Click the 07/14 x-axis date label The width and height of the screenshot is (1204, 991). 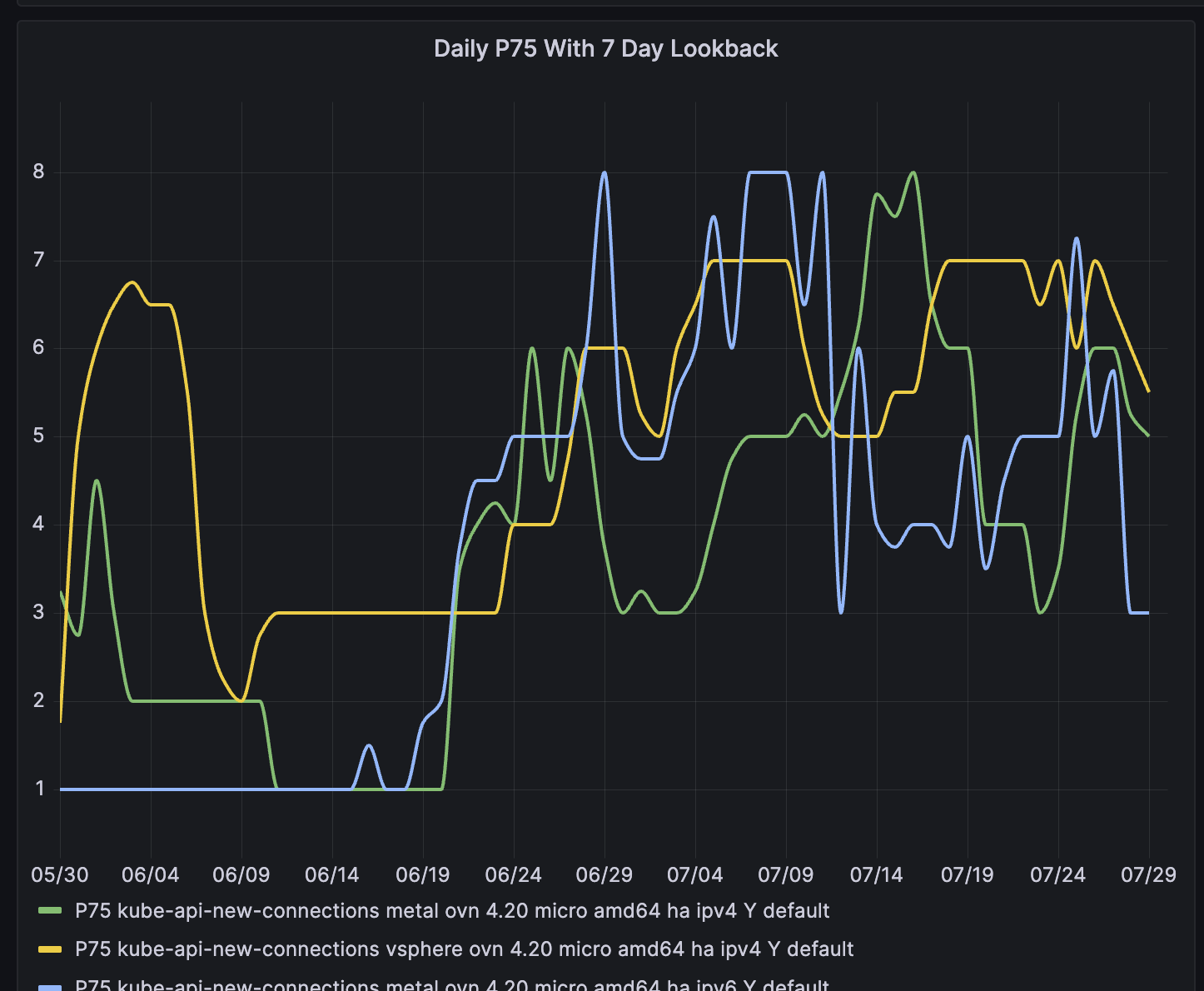point(877,874)
